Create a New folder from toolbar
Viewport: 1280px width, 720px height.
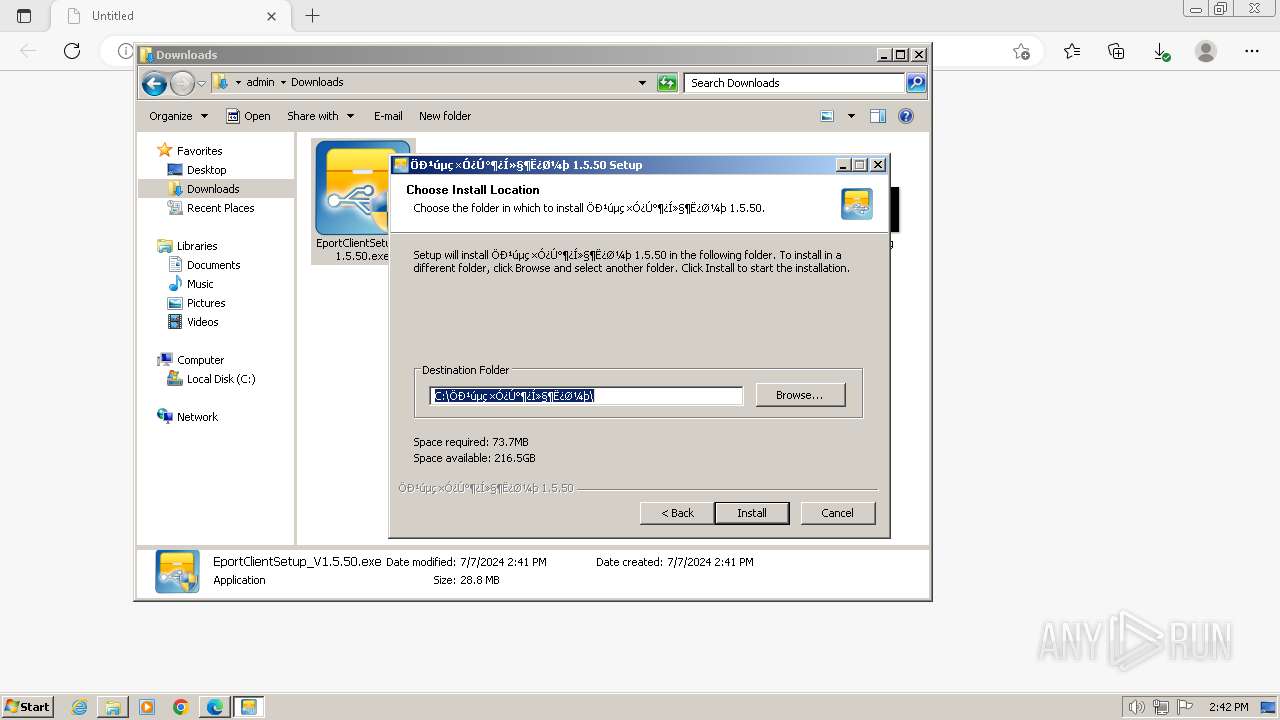tap(445, 116)
